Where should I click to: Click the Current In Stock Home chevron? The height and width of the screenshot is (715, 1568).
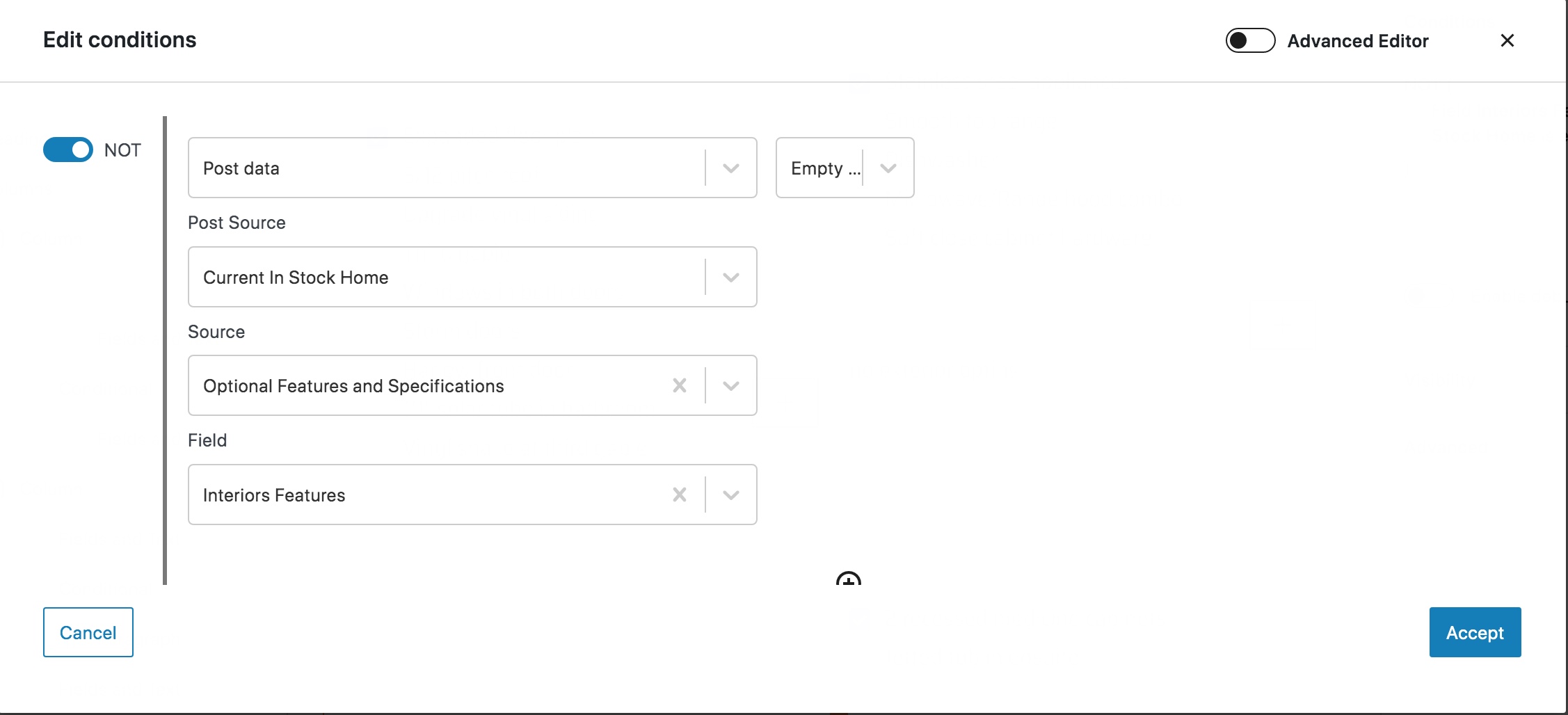[x=730, y=277]
